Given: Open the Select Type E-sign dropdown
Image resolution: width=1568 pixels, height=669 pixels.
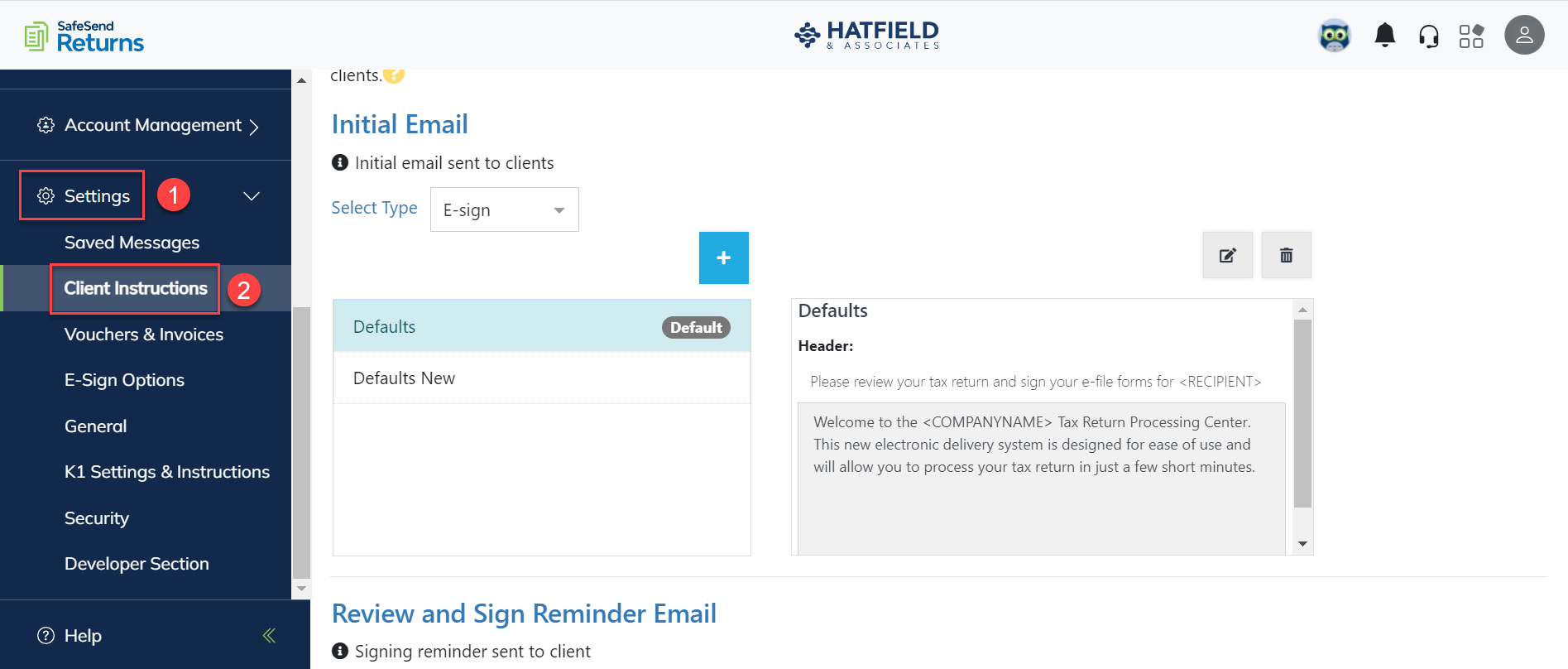Looking at the screenshot, I should (504, 209).
